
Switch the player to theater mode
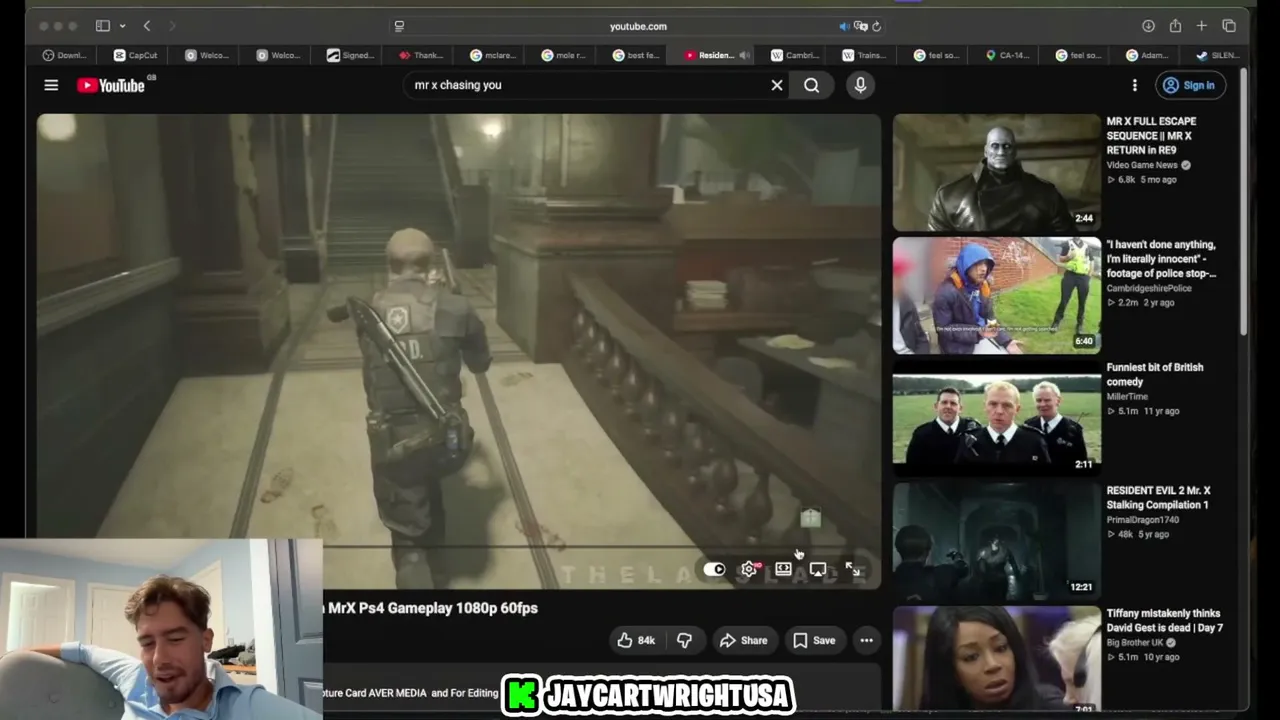pos(783,569)
